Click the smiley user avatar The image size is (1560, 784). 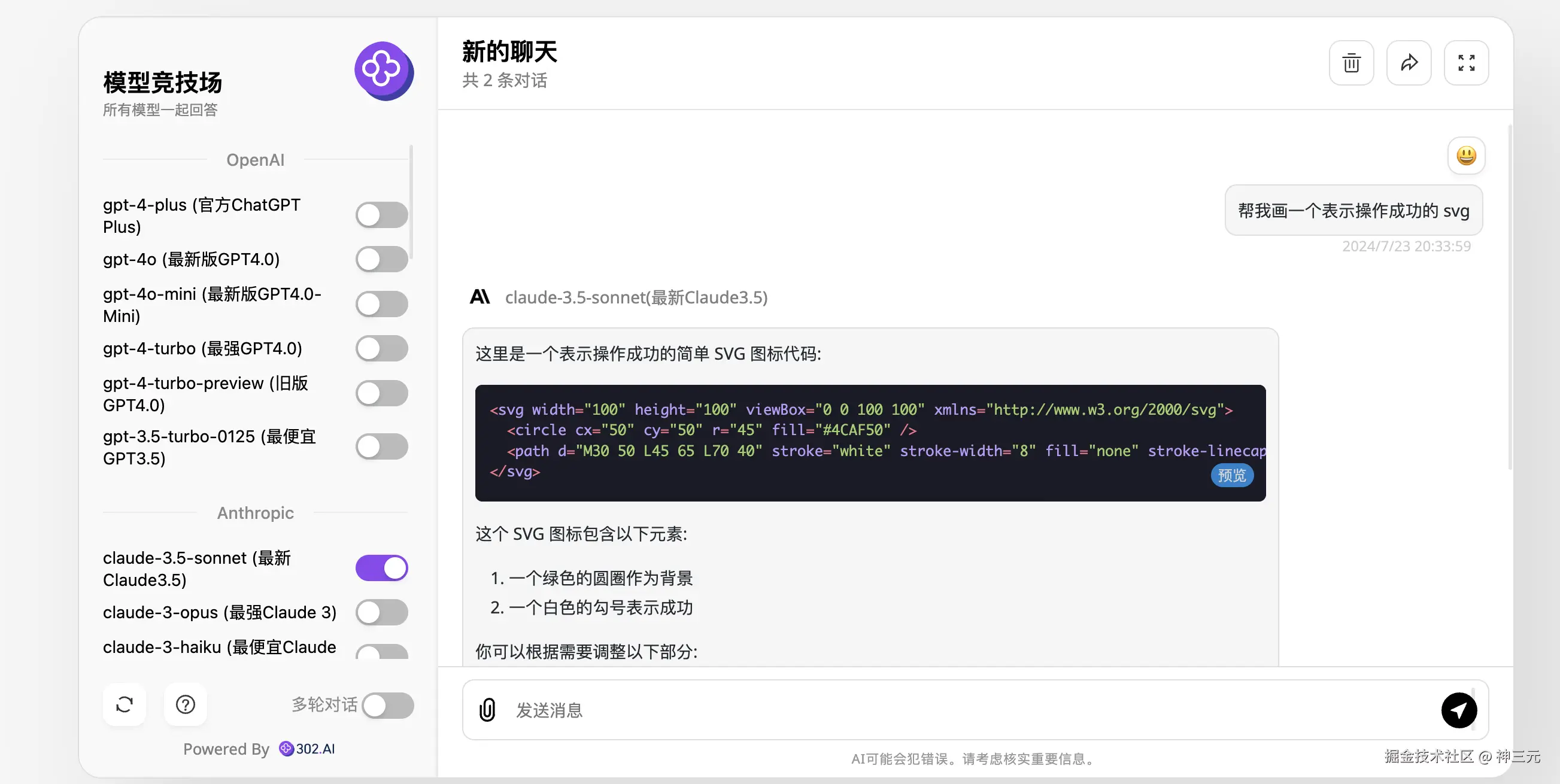[1465, 156]
